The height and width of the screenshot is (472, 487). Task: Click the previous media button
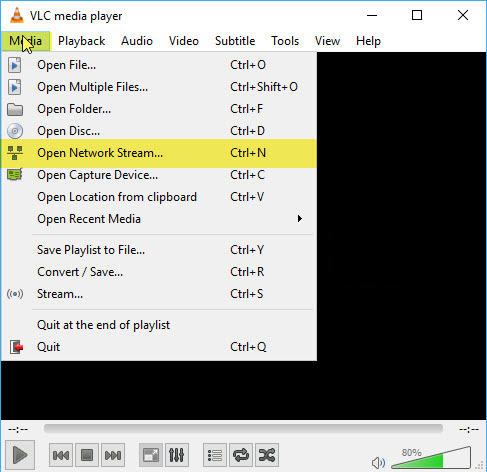pos(61,455)
